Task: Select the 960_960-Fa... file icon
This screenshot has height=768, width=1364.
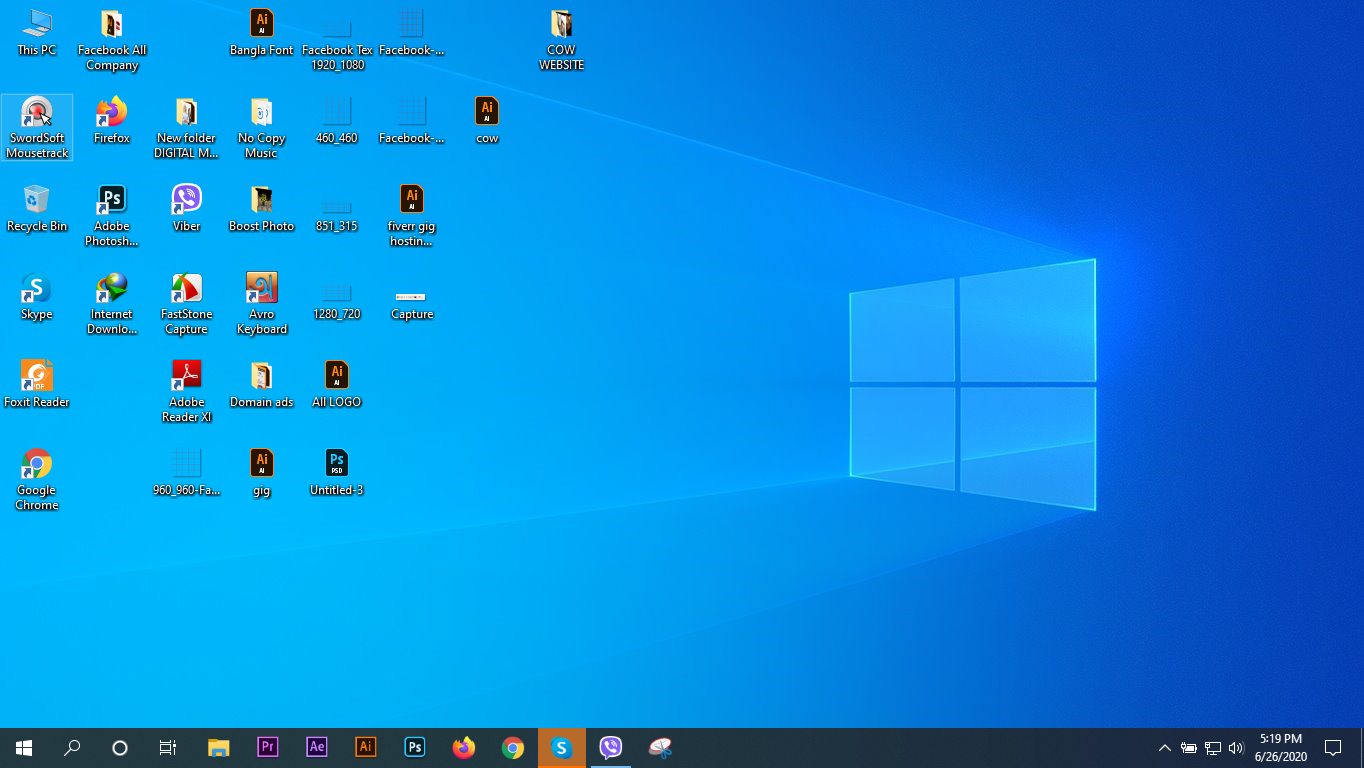Action: [x=187, y=473]
